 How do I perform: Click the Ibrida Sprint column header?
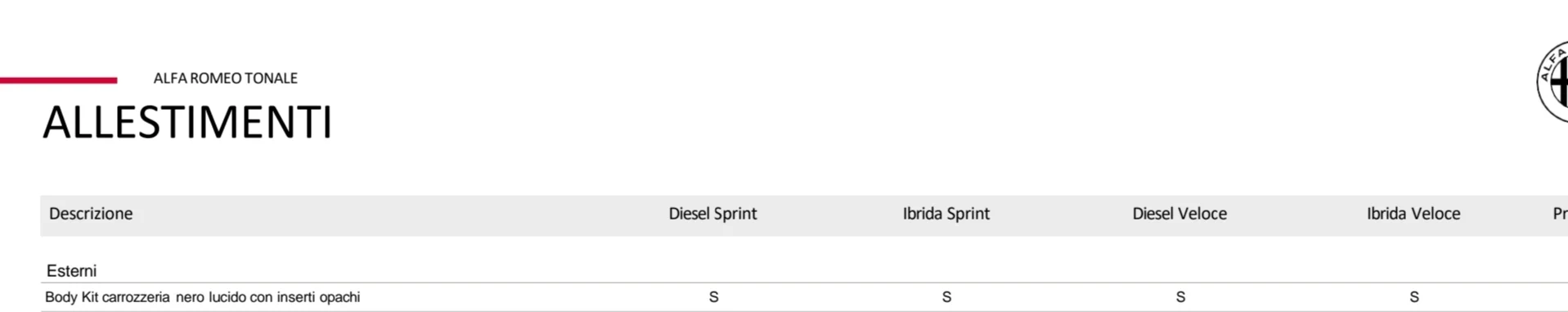pyautogui.click(x=946, y=214)
